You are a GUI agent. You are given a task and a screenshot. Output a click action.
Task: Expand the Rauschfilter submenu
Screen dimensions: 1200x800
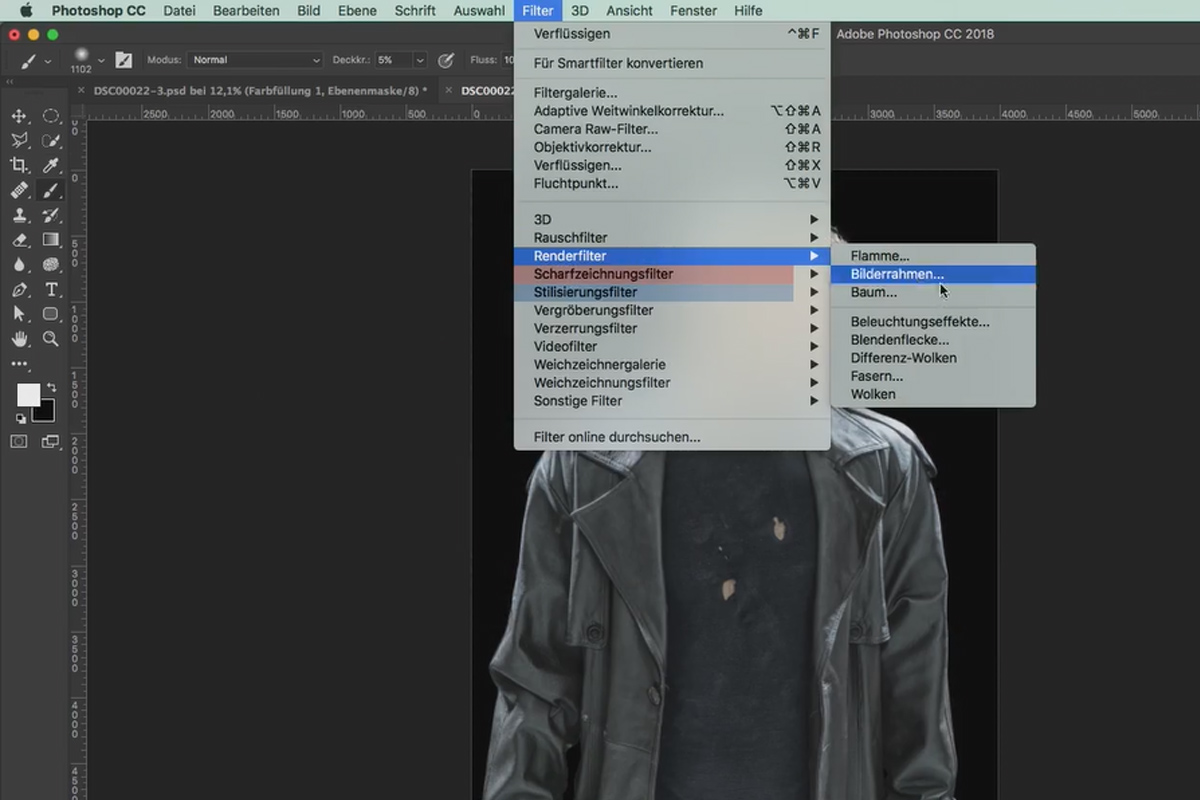pos(672,238)
